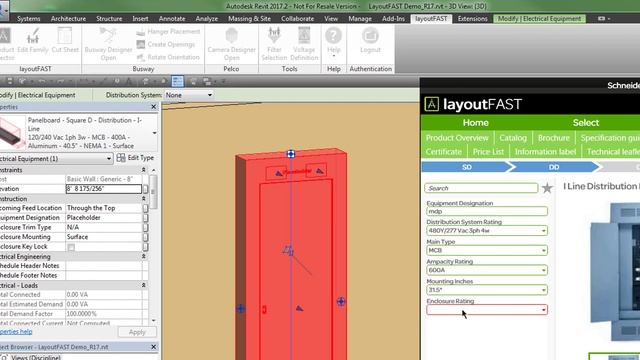640x360 pixels.
Task: Click the panelboard family thumbnail in Properties
Action: (12, 133)
